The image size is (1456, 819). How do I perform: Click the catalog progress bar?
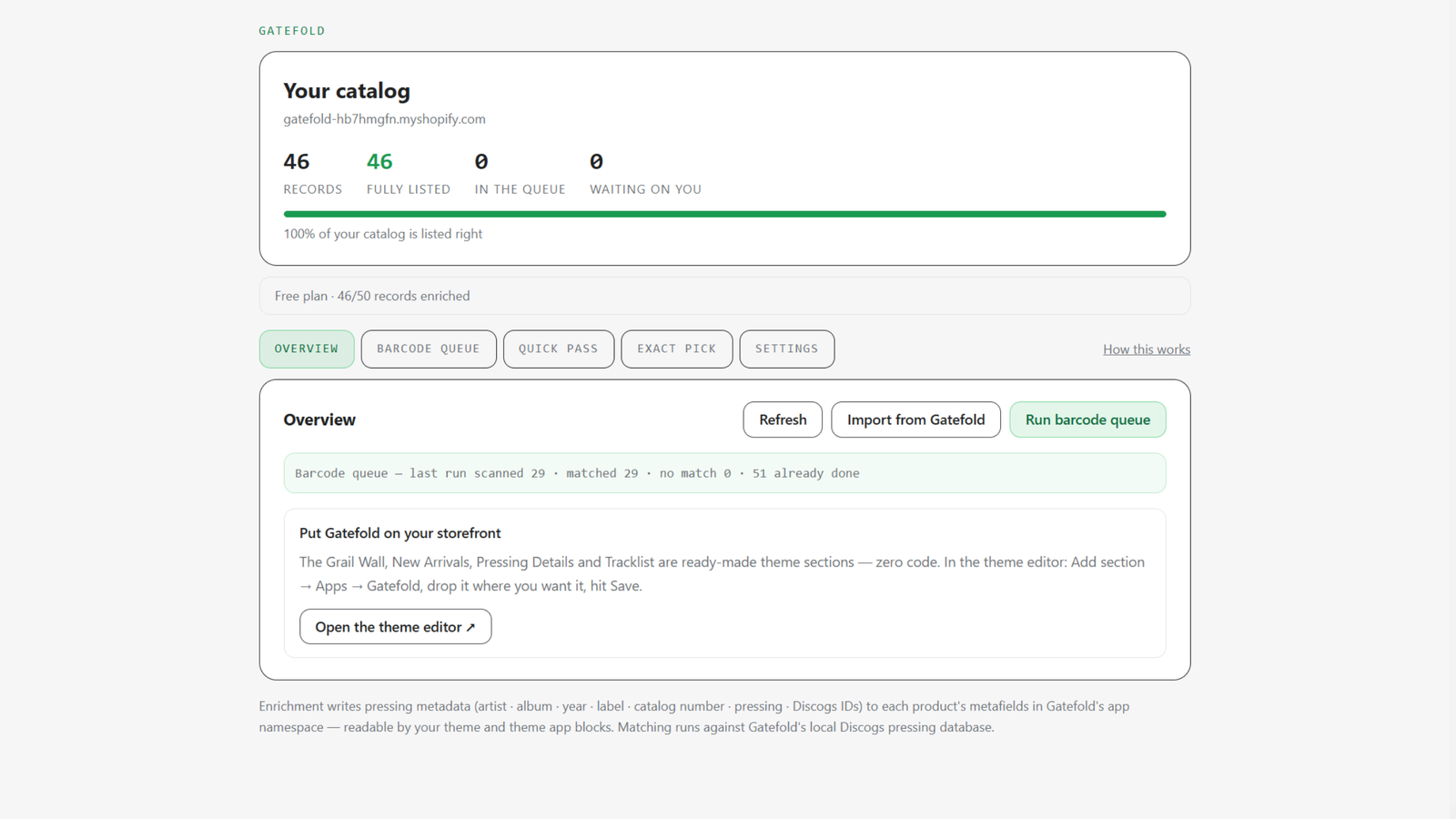[724, 214]
